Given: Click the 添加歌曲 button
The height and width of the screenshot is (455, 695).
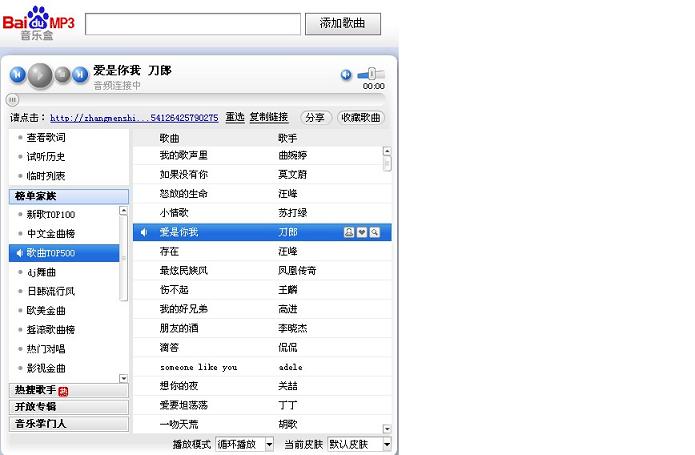Looking at the screenshot, I should pyautogui.click(x=349, y=24).
